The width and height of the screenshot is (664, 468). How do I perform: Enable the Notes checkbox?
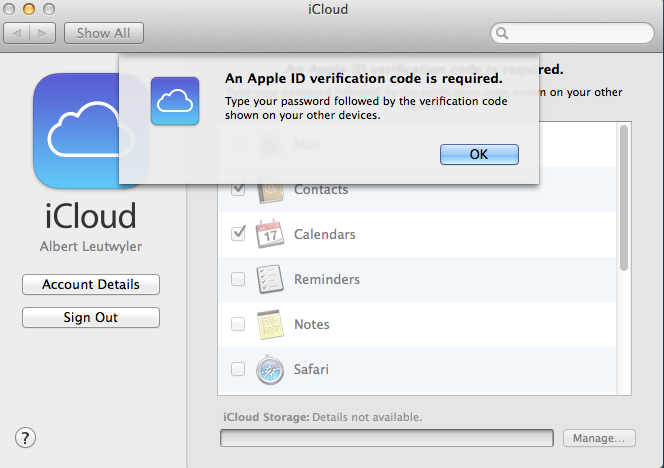(x=238, y=324)
